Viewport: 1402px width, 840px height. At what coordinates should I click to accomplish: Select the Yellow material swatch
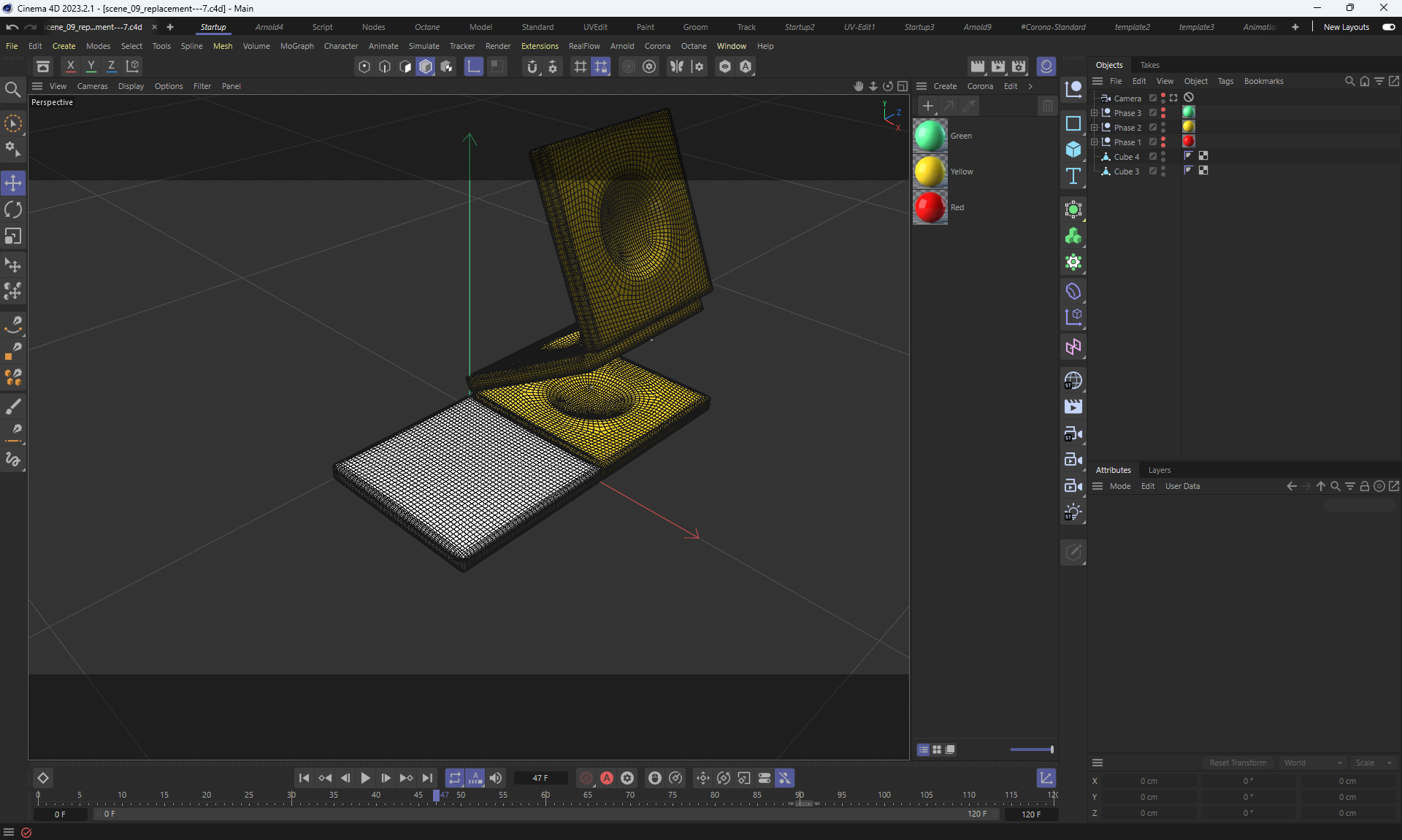pos(930,172)
